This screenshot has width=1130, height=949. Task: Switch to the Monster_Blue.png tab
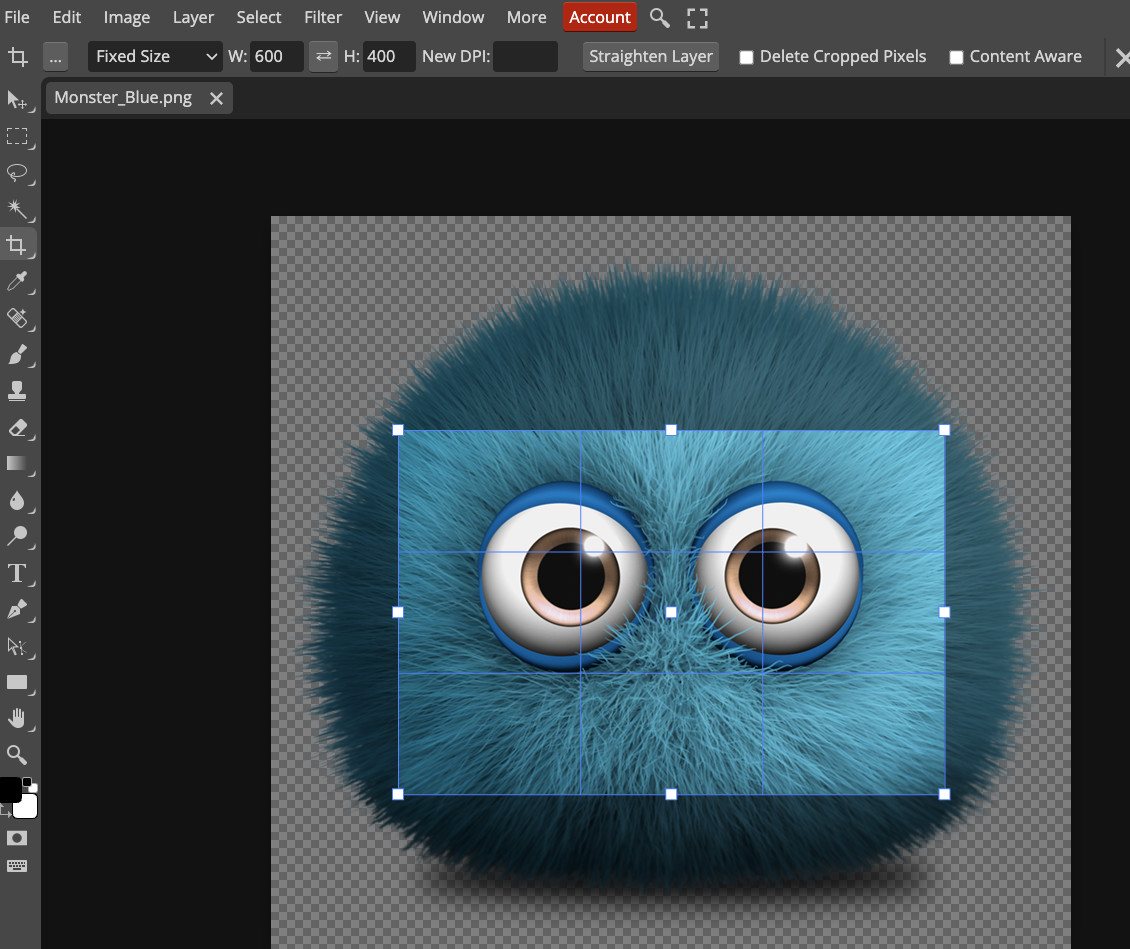tap(123, 97)
